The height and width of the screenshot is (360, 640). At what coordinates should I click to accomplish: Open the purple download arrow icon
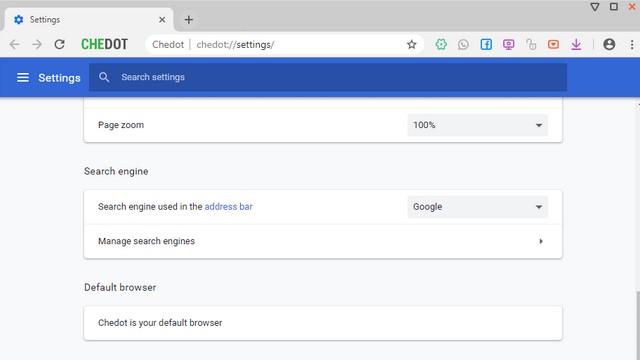pyautogui.click(x=576, y=44)
